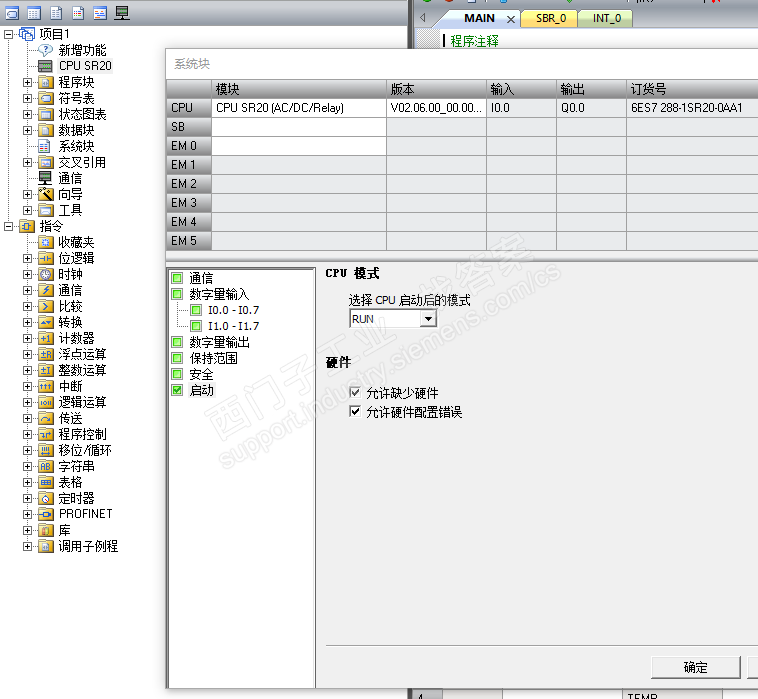
Task: Select the 启动 item in system block list
Action: tap(201, 390)
